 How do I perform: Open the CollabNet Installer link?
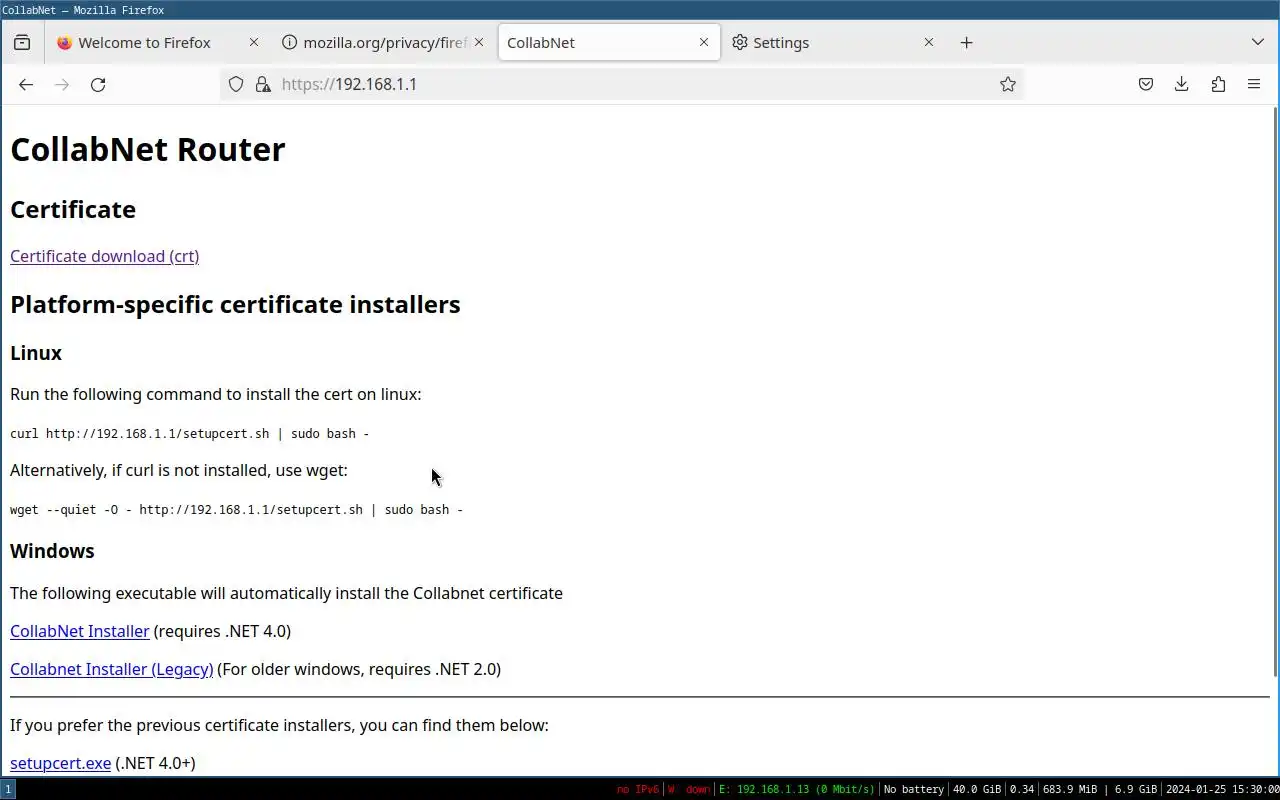click(80, 631)
